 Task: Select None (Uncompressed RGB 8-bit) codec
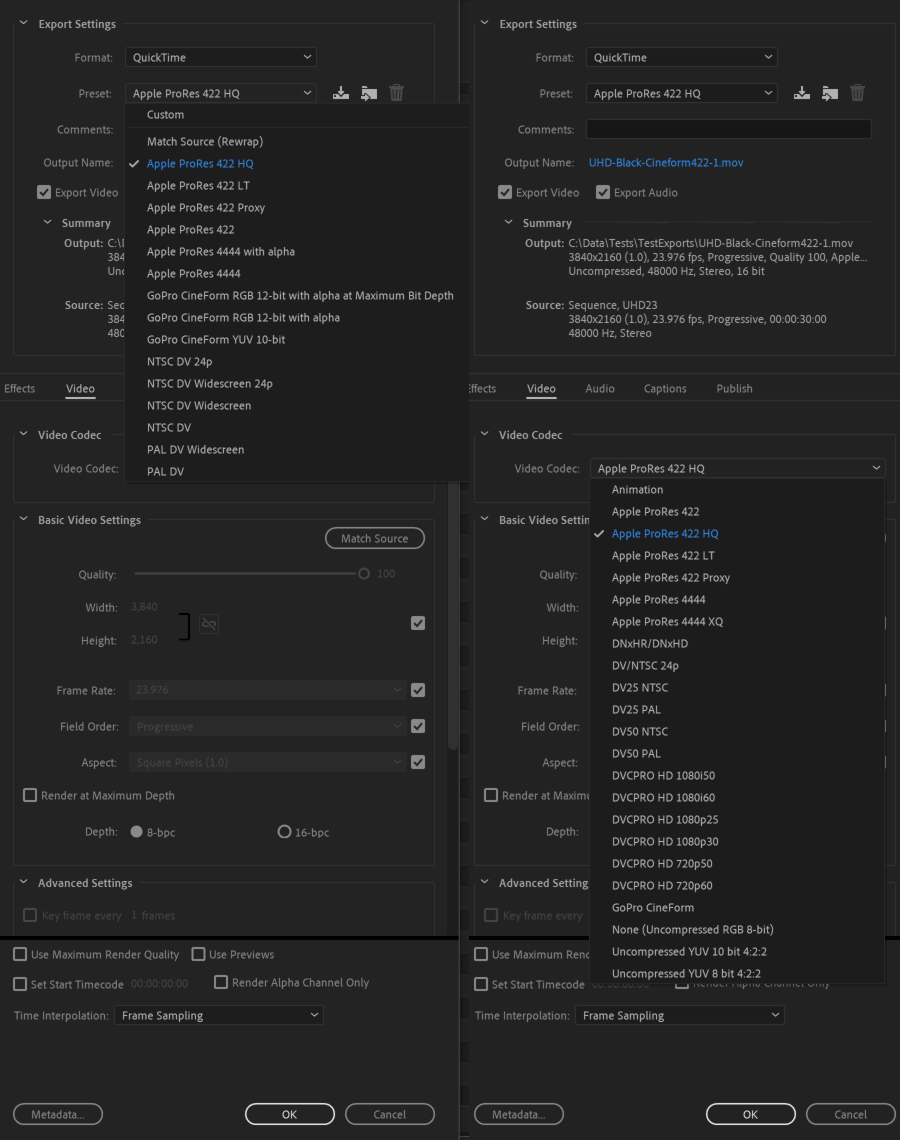(737, 929)
